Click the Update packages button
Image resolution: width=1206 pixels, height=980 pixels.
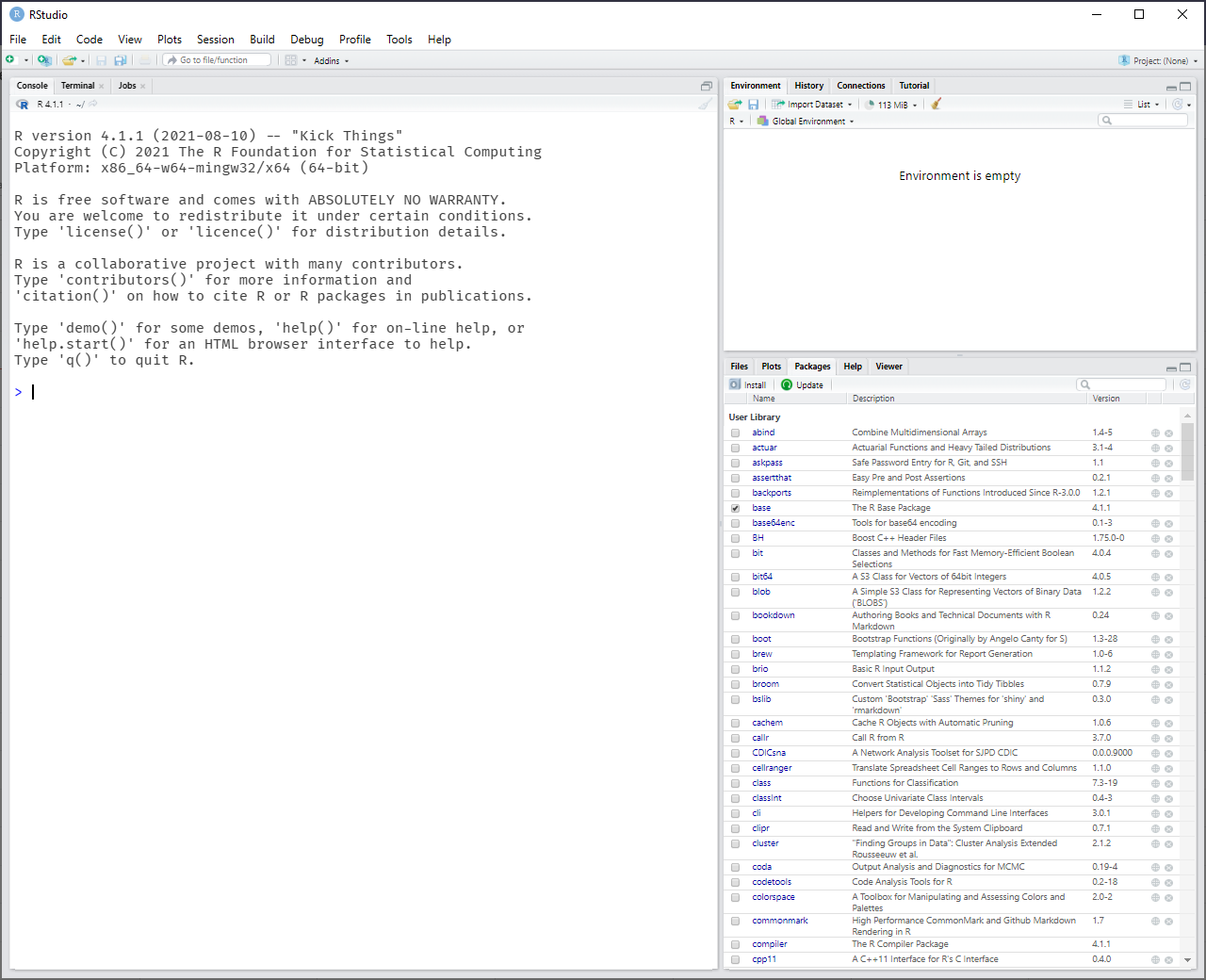803,384
